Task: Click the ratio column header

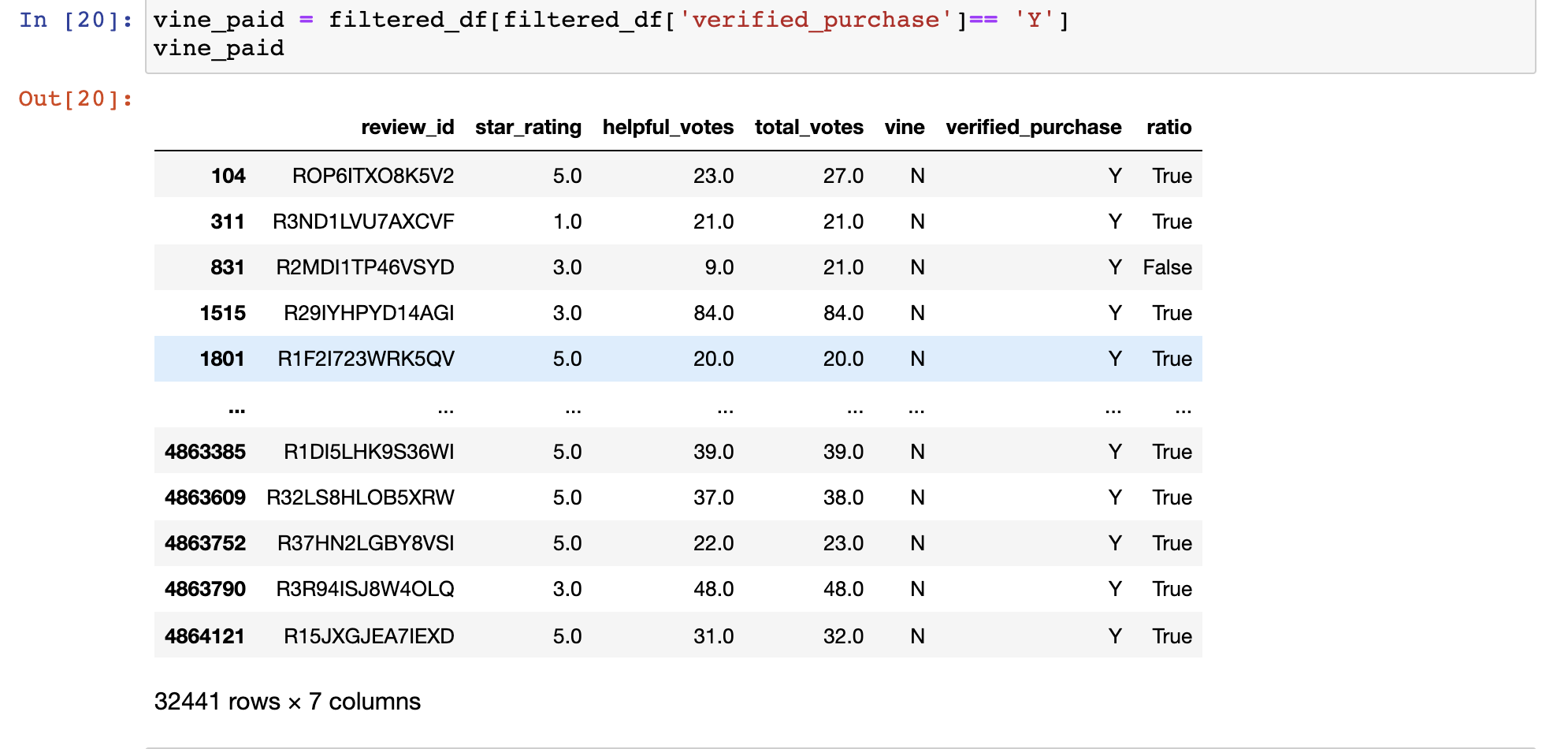Action: coord(1169,127)
